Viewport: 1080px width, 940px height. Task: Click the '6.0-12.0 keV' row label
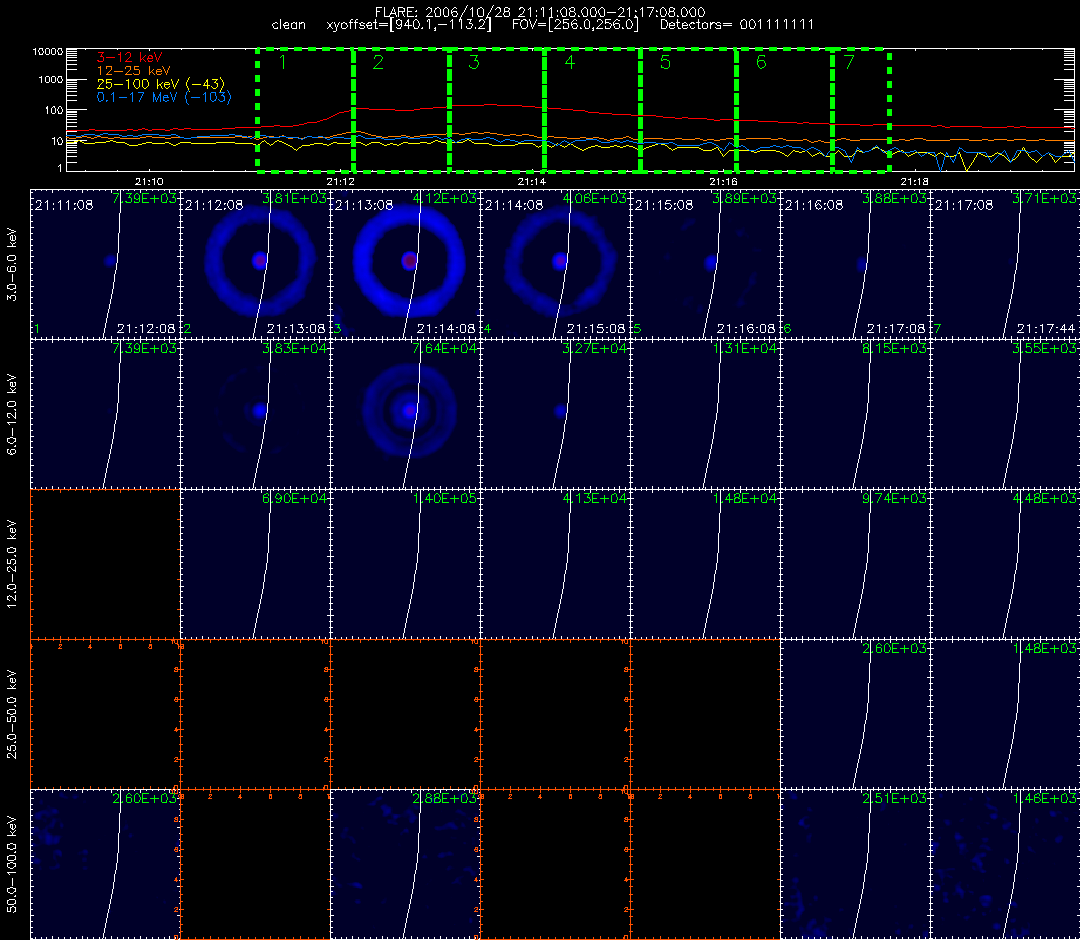coord(12,415)
